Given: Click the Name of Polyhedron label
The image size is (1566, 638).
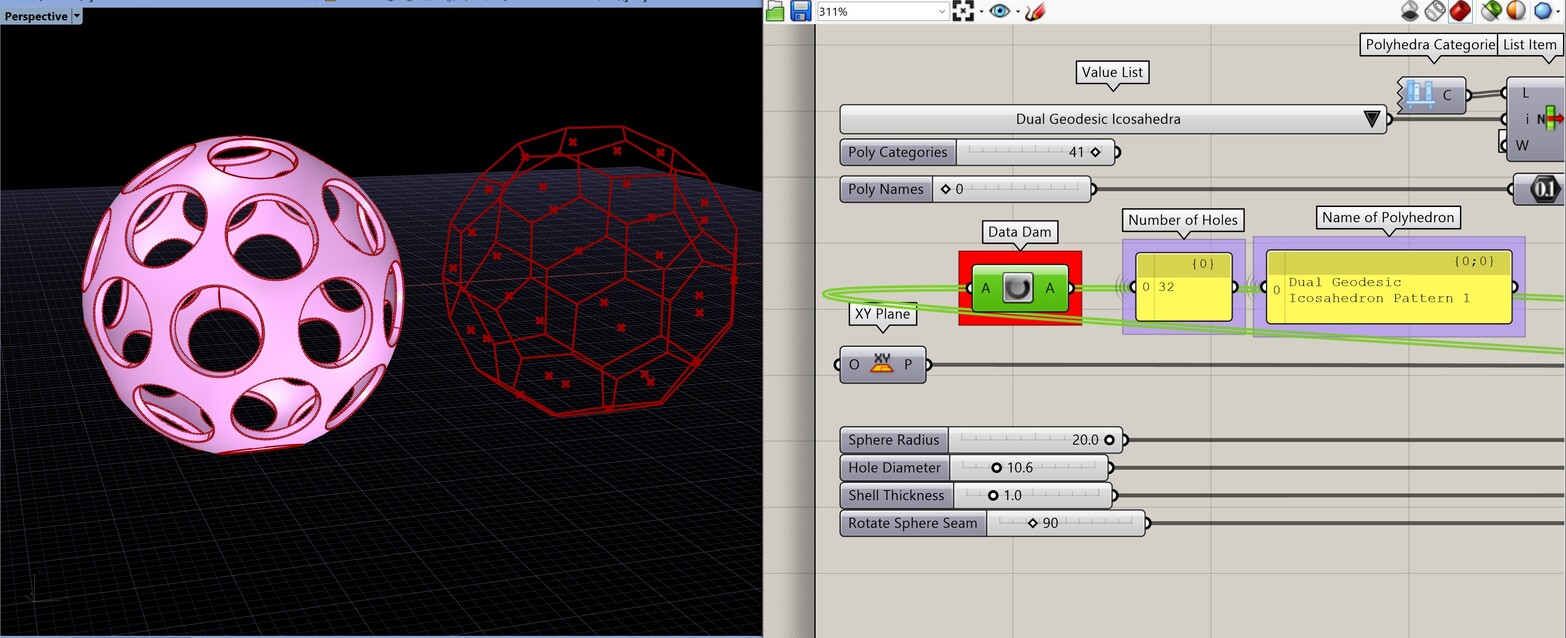Looking at the screenshot, I should click(x=1389, y=217).
